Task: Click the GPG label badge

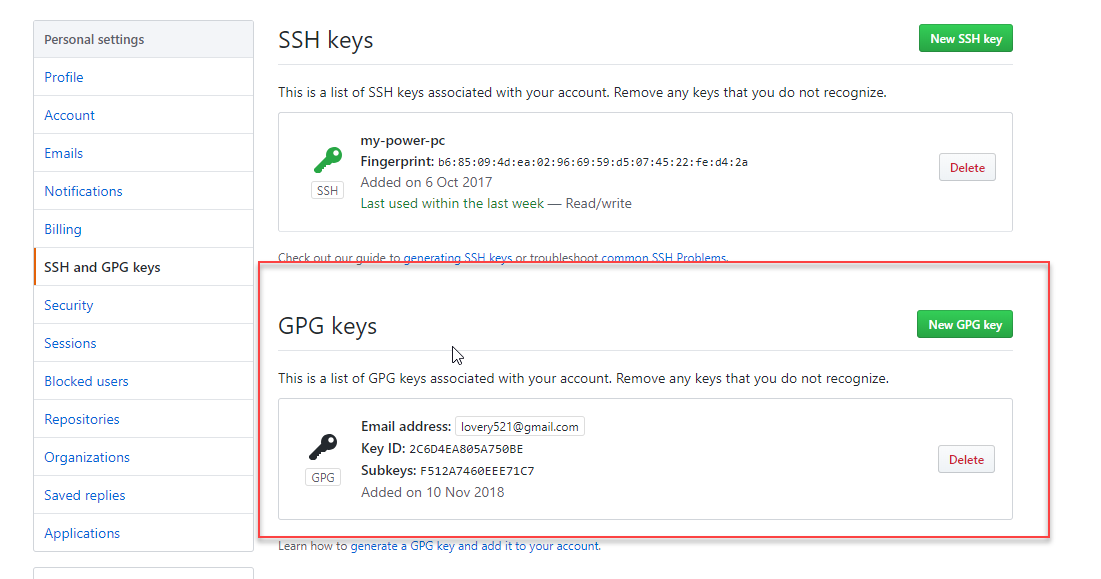Action: click(323, 477)
